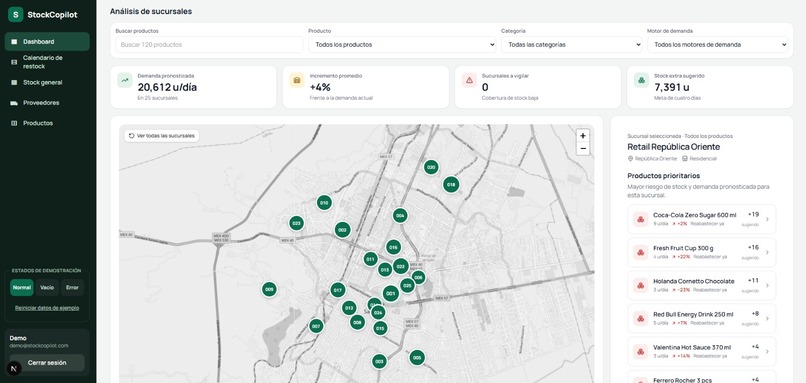Select branch marker 013 on map
The width and height of the screenshot is (806, 383).
384,269
